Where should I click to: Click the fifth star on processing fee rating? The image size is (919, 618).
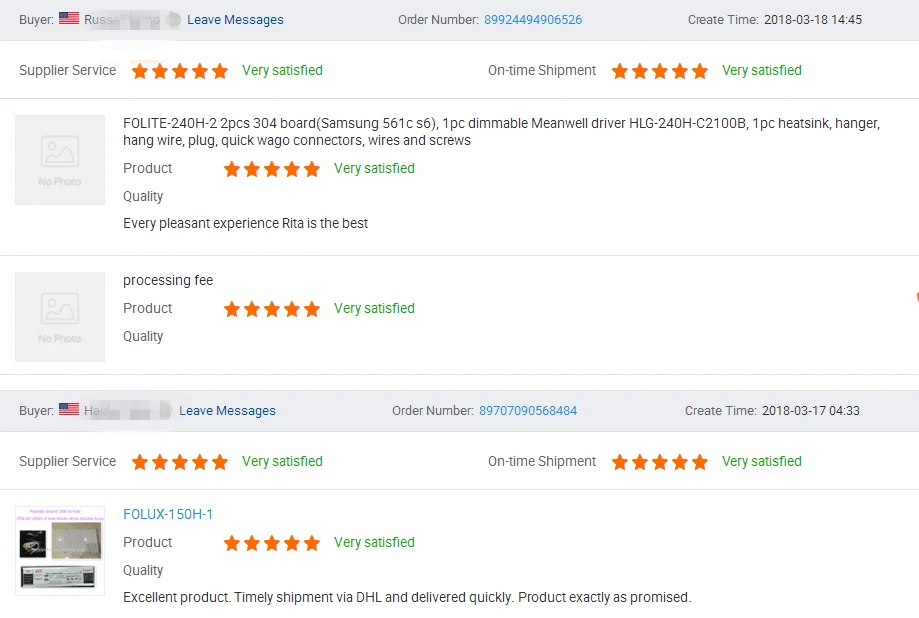[312, 309]
